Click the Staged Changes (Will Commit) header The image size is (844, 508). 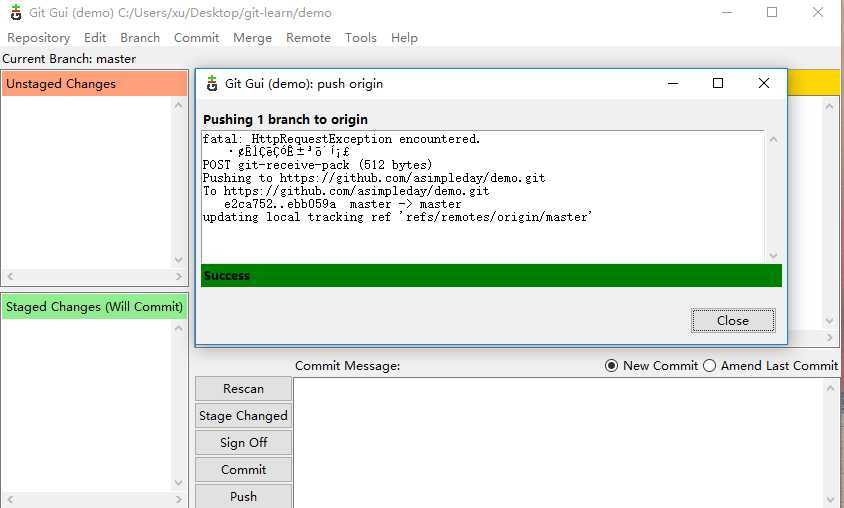click(x=94, y=307)
